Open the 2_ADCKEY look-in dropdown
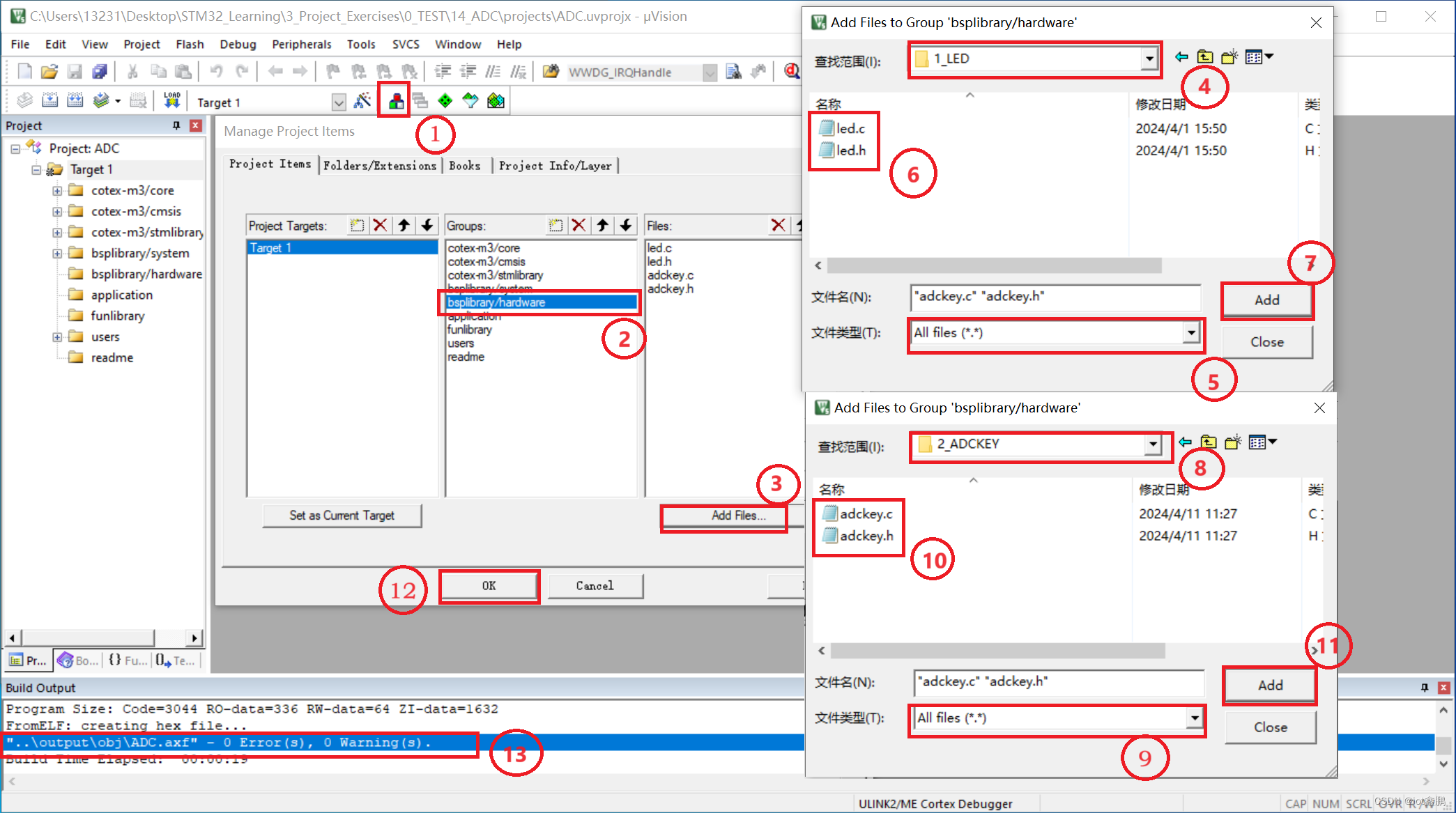This screenshot has width=1456, height=813. 1153,444
